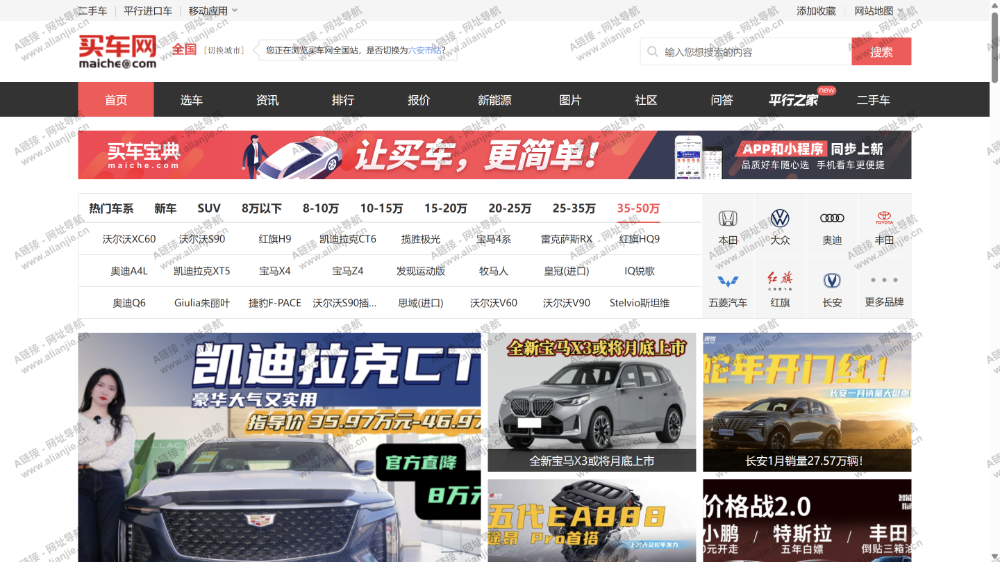The image size is (1000, 562).
Task: Open 宝马X4 car link
Action: [x=275, y=271]
